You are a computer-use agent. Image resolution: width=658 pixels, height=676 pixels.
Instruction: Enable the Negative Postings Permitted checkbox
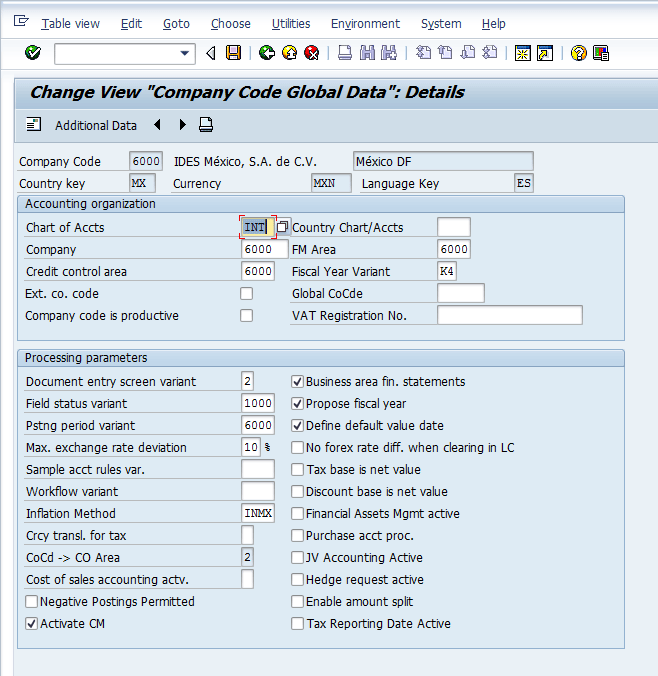(32, 602)
